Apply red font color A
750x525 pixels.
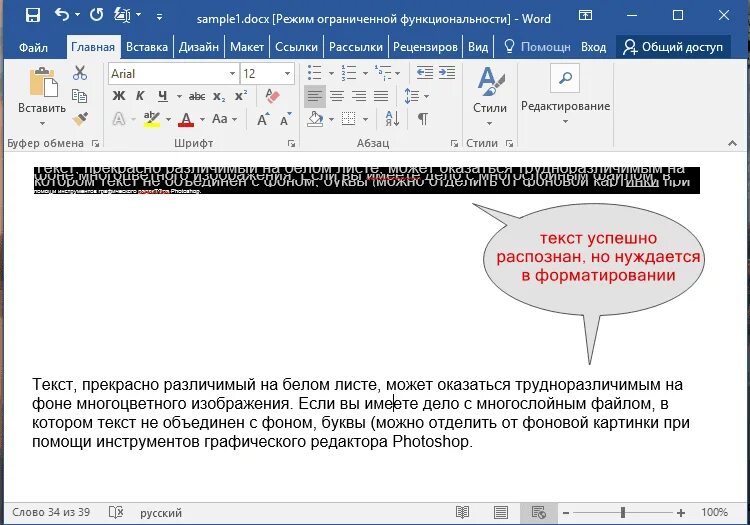pyautogui.click(x=186, y=119)
